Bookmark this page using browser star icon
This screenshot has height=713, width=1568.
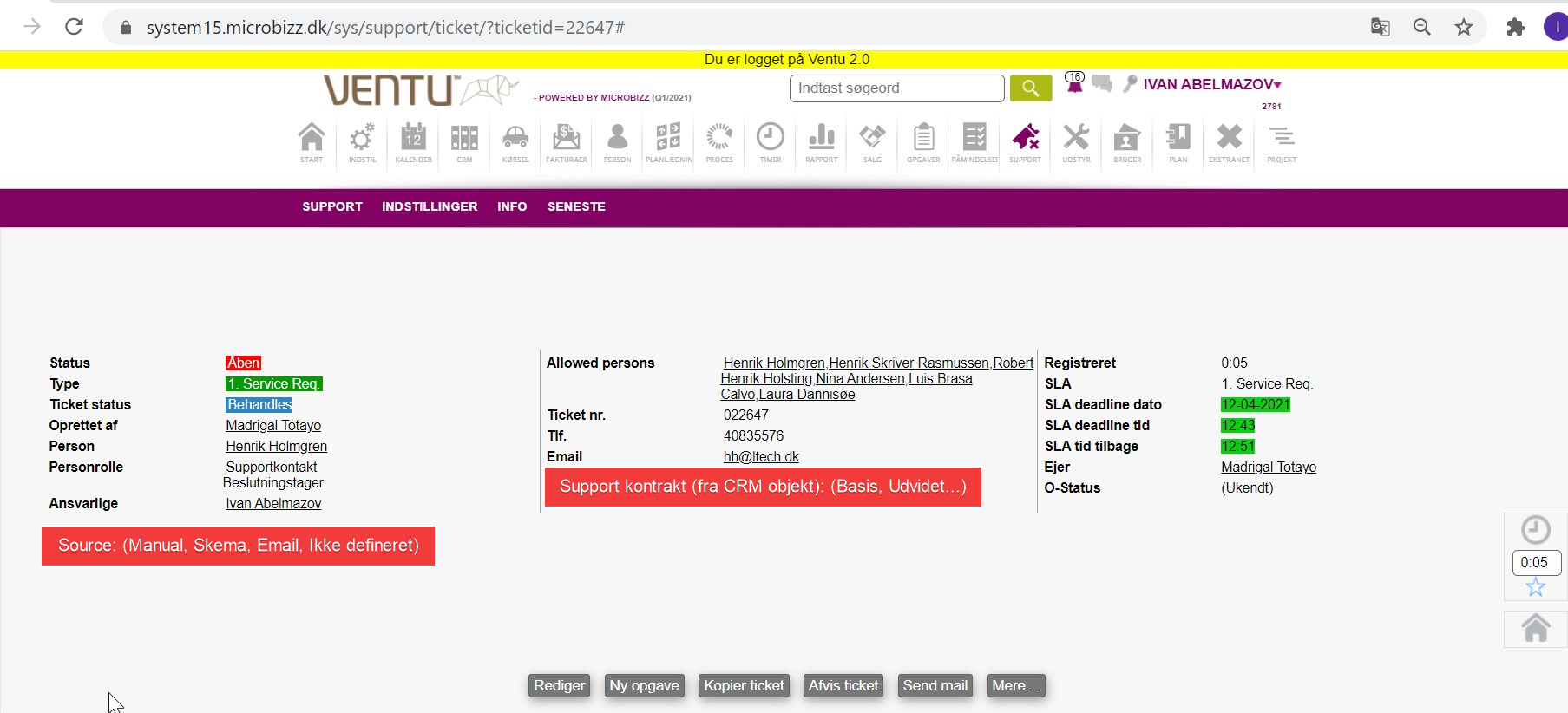pyautogui.click(x=1463, y=27)
